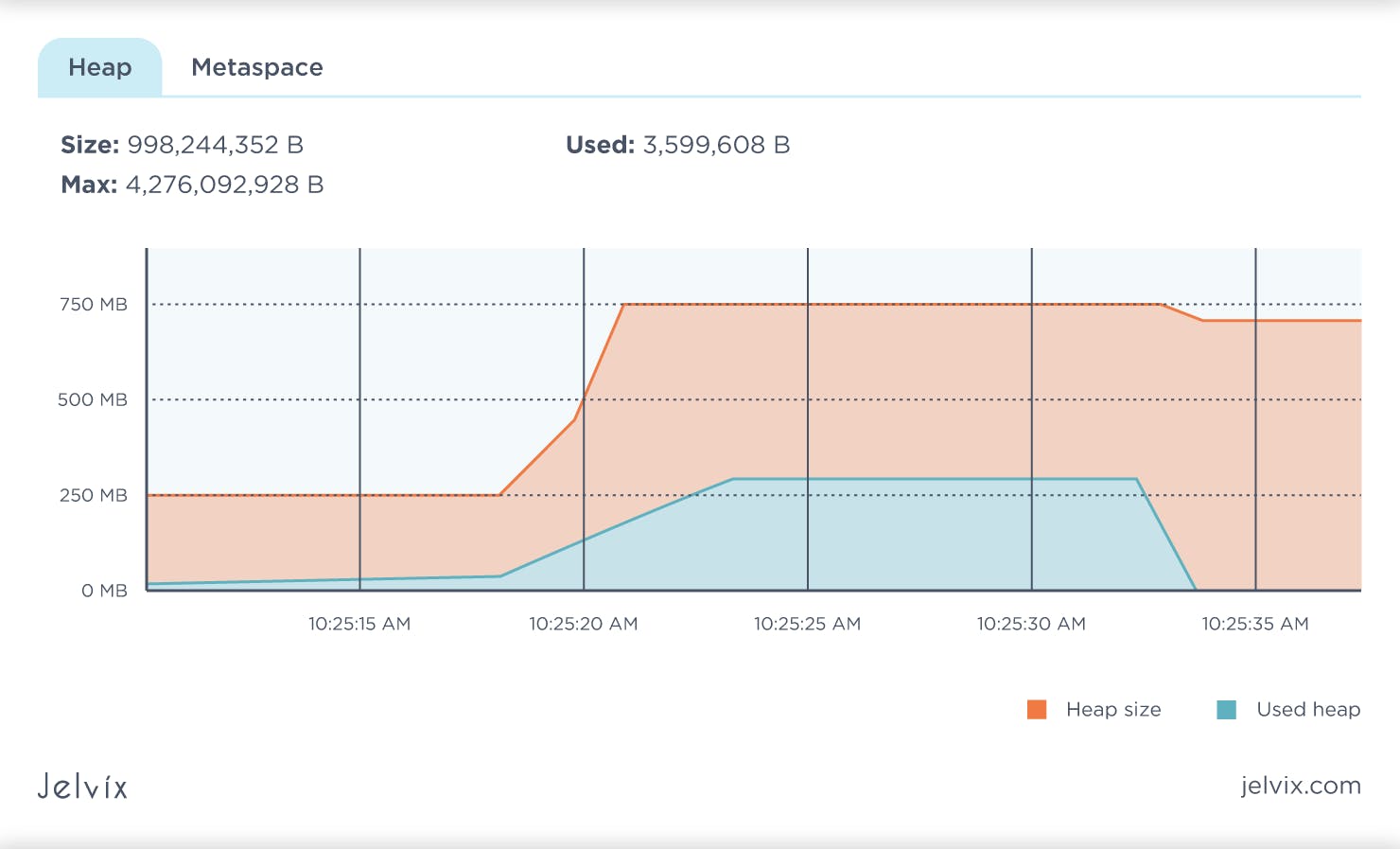Click the Size value 998,244,352 B
Viewport: 1400px width, 849px height.
(x=215, y=145)
